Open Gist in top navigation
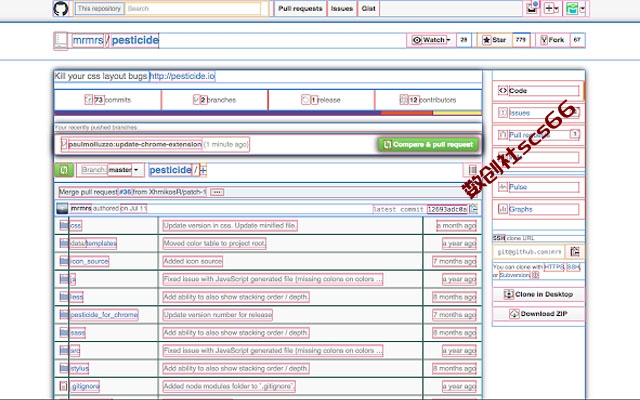The width and height of the screenshot is (640, 400). 368,9
